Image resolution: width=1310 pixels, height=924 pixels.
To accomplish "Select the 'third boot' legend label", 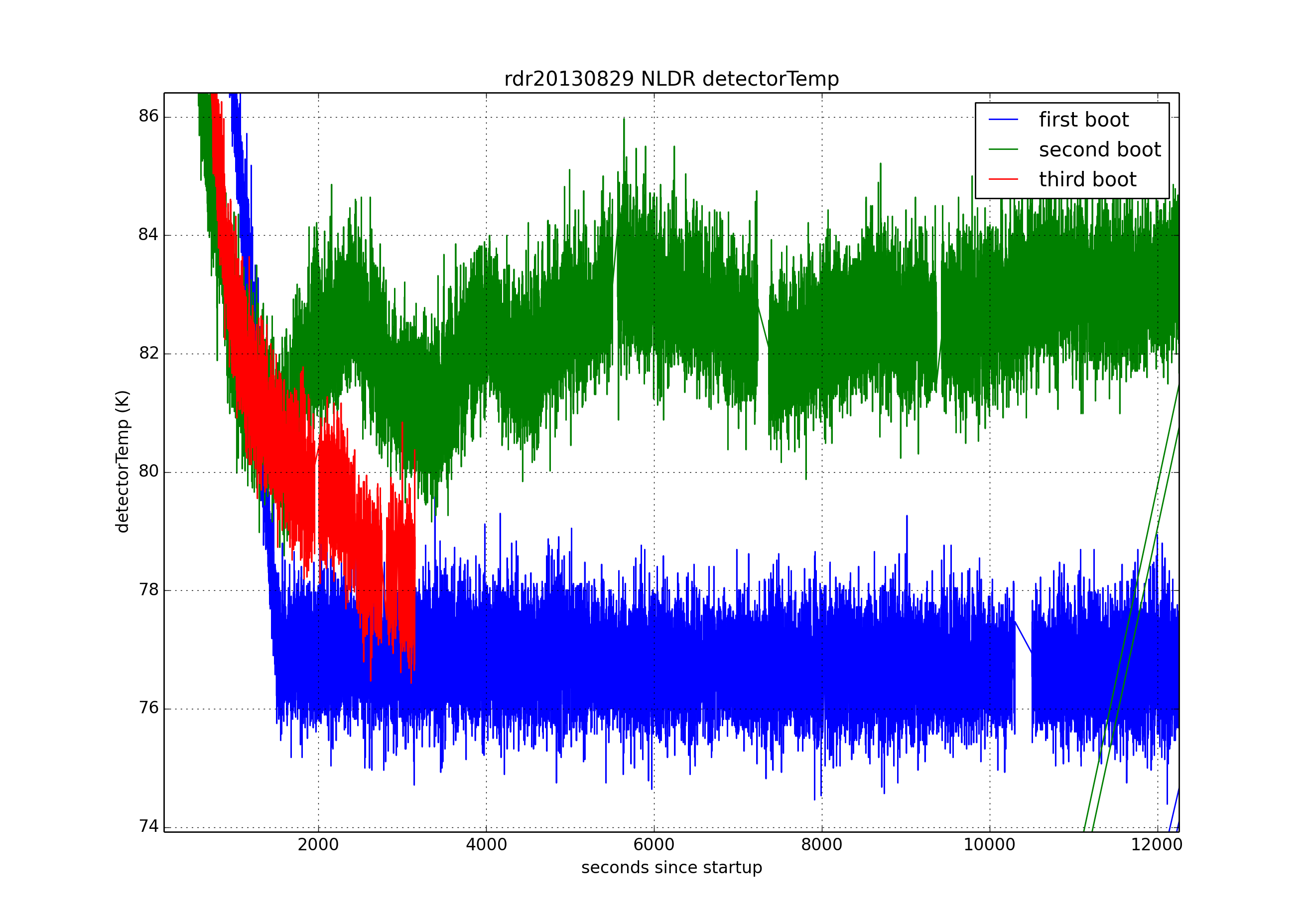I will (x=1087, y=179).
